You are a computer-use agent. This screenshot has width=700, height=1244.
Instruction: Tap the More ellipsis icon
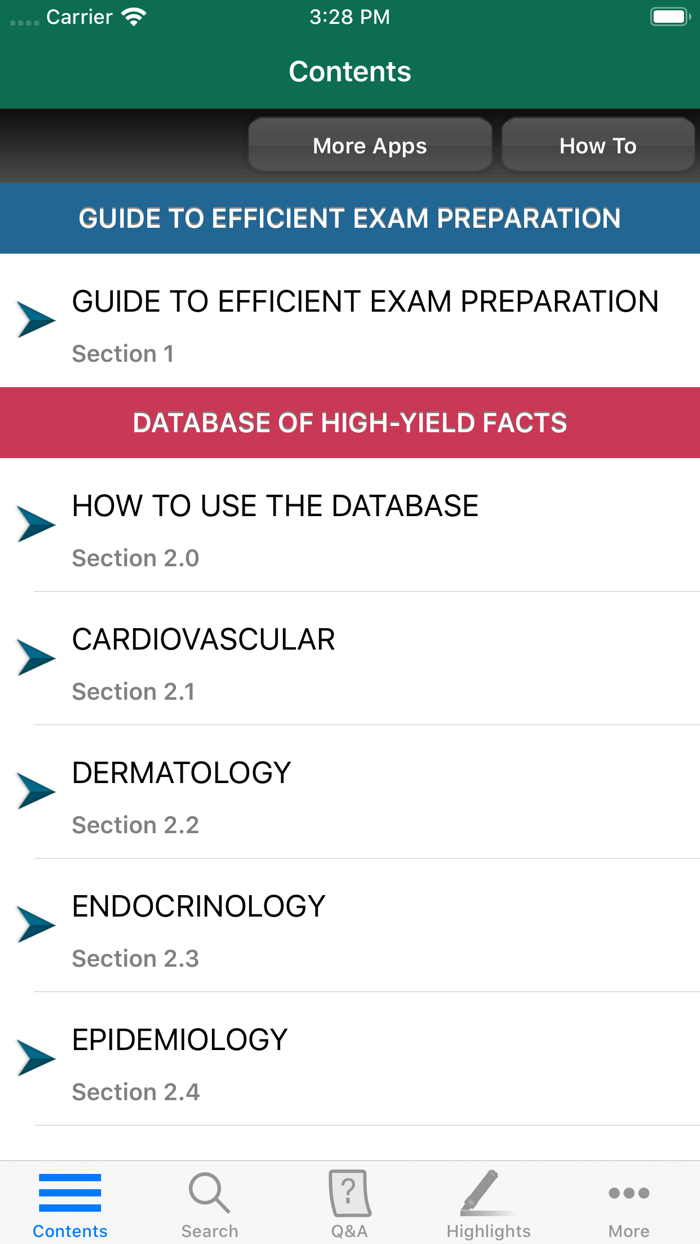point(628,1192)
